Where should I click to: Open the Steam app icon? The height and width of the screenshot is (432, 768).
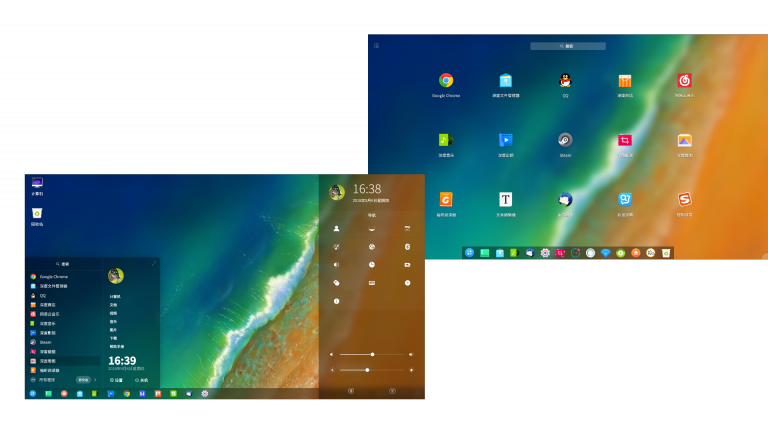[565, 140]
